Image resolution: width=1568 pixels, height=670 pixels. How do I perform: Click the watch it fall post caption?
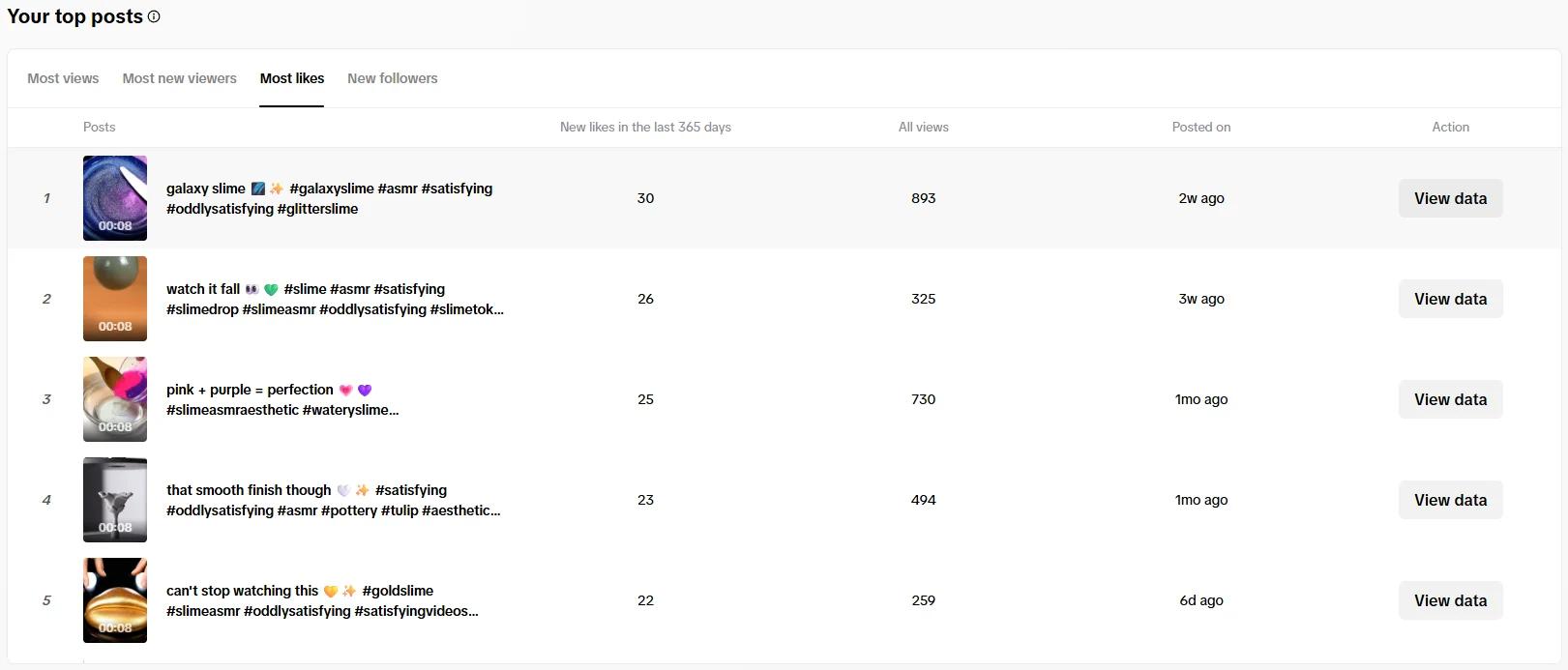(x=334, y=299)
